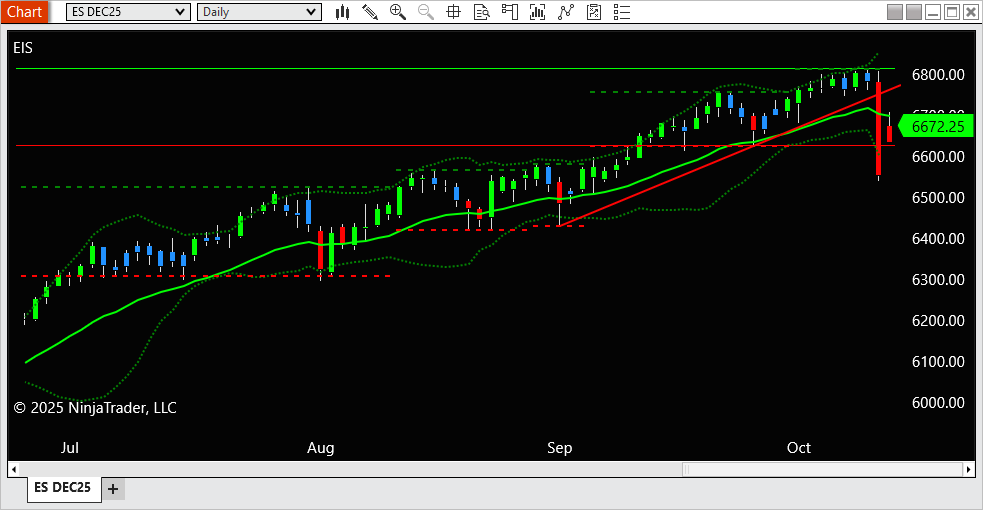Open the bar type candlestick icon
983x510 pixels.
tap(342, 12)
